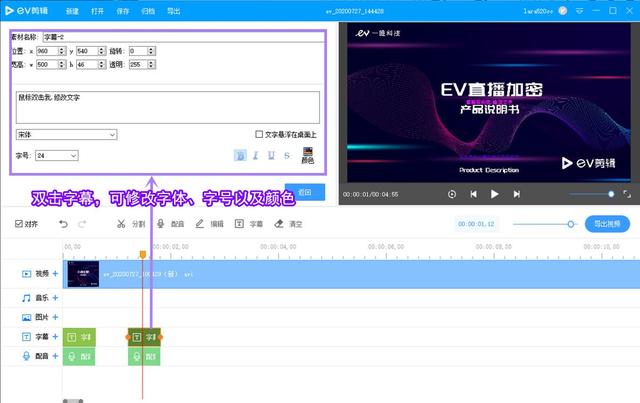This screenshot has width=640, height=403.
Task: Select the 分割 scissors split tool
Action: tap(131, 224)
